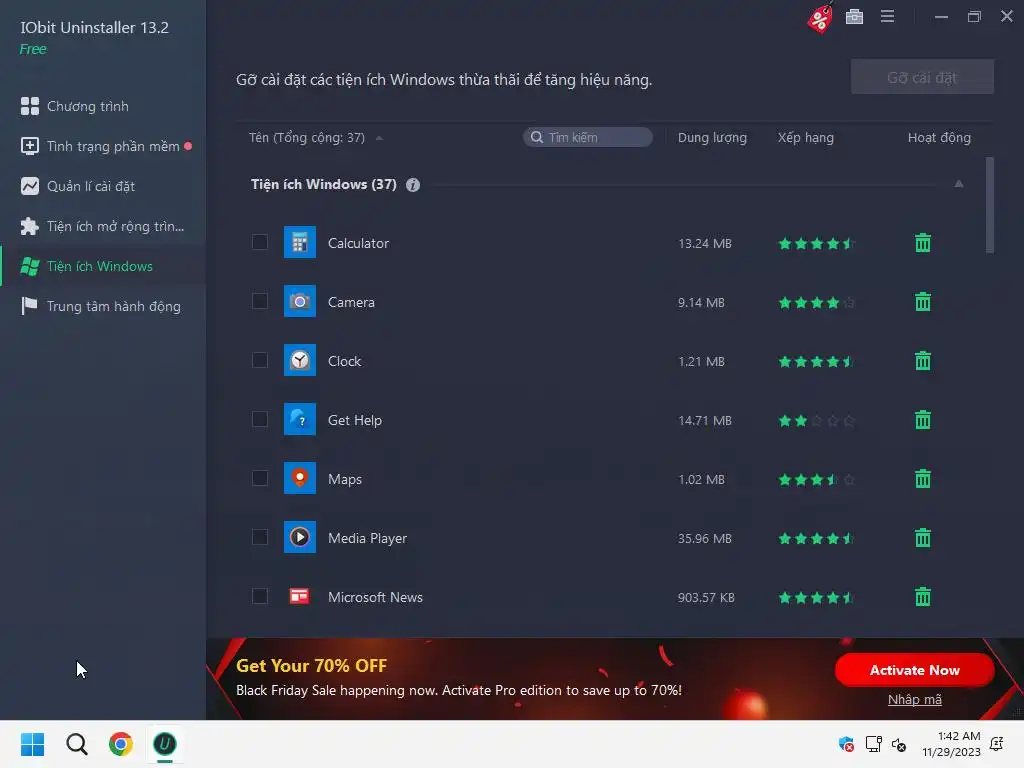Sort by Dung lượng column header
The width and height of the screenshot is (1024, 768).
coord(712,138)
